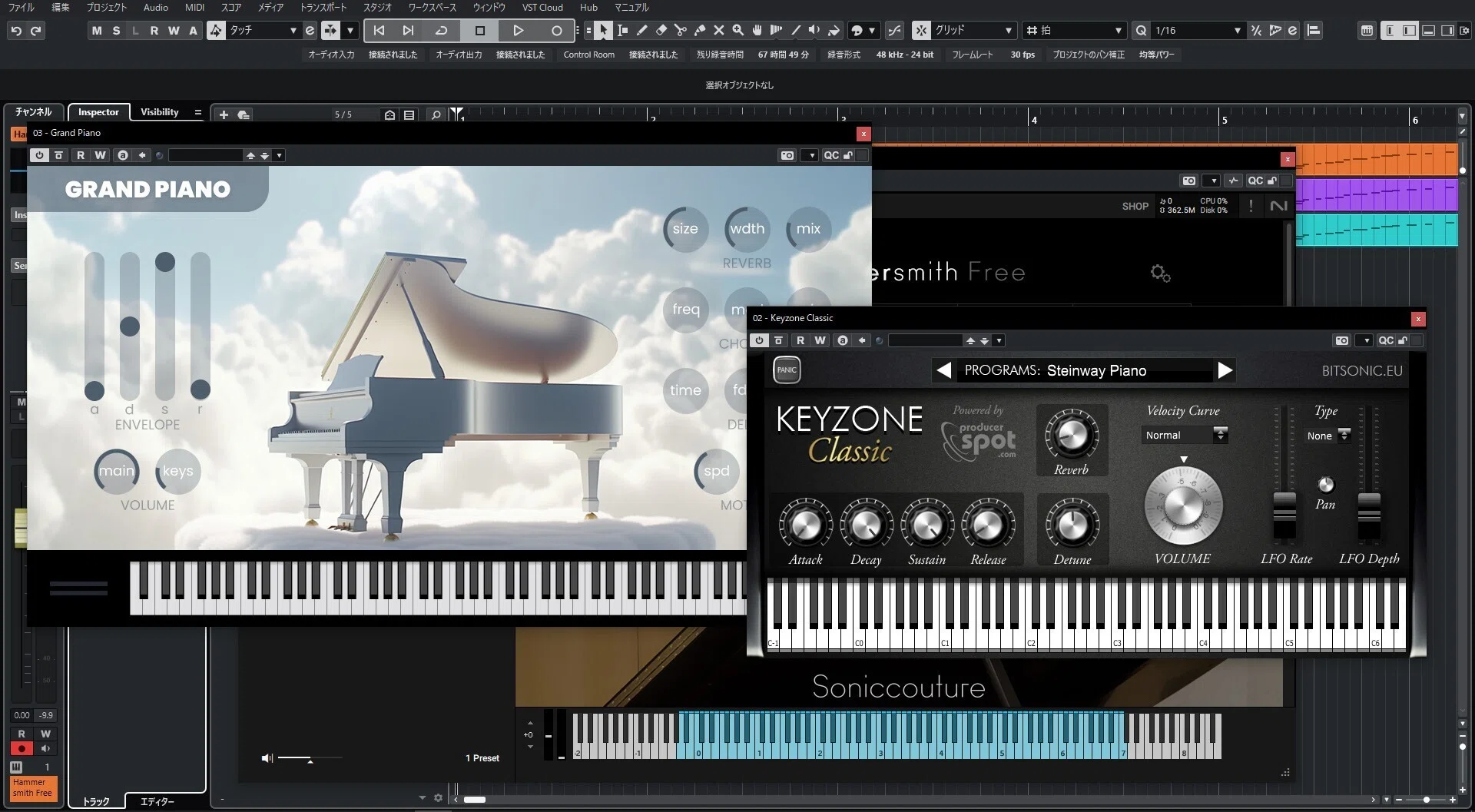The image size is (1475, 812).
Task: Open the Keyzone Velocity Curve Normal dropdown
Action: click(1185, 436)
